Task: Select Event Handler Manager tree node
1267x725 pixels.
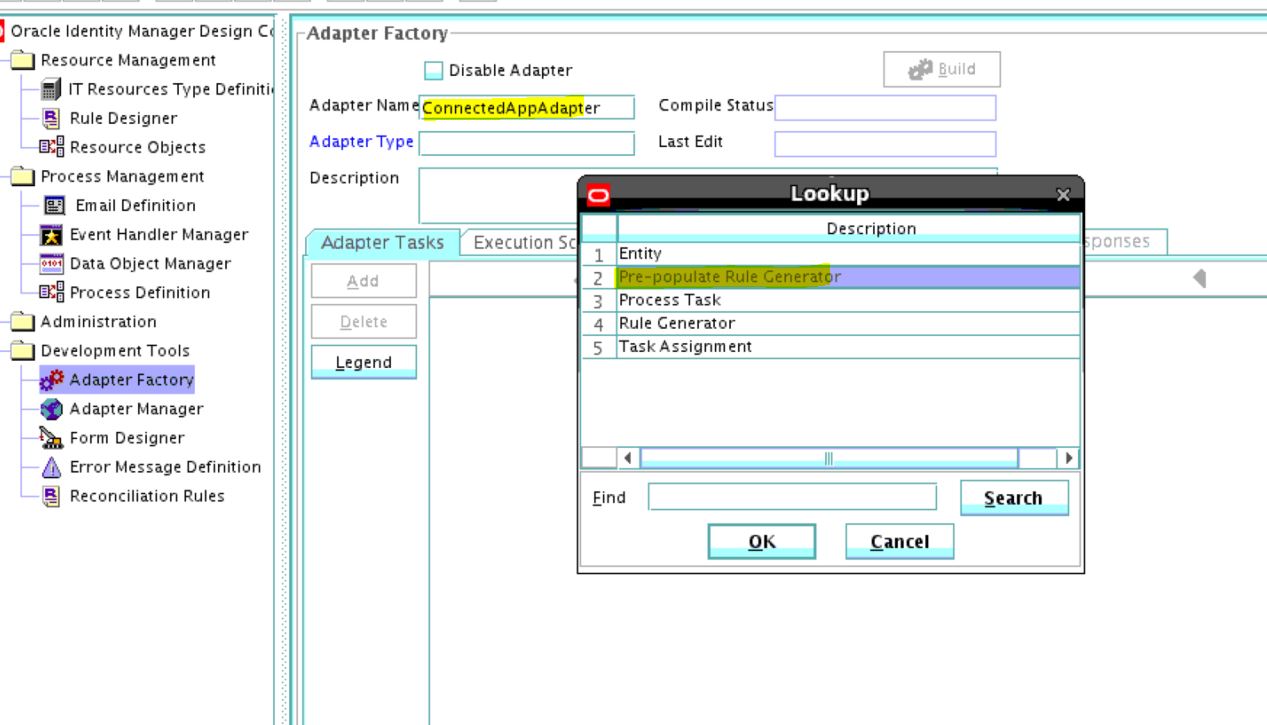Action: coord(159,234)
